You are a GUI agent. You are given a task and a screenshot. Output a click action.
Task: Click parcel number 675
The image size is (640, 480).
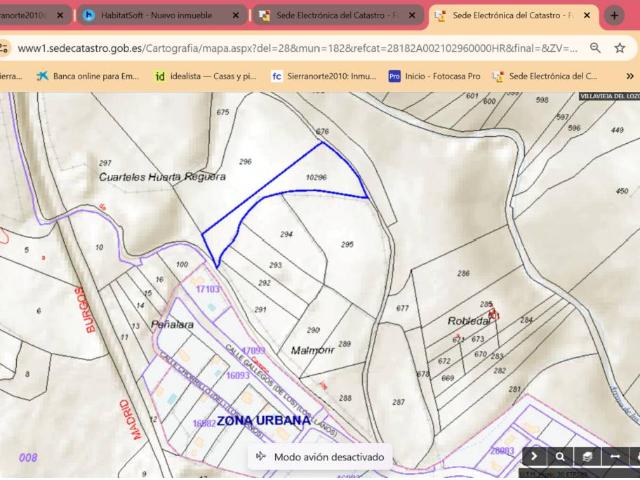[223, 112]
